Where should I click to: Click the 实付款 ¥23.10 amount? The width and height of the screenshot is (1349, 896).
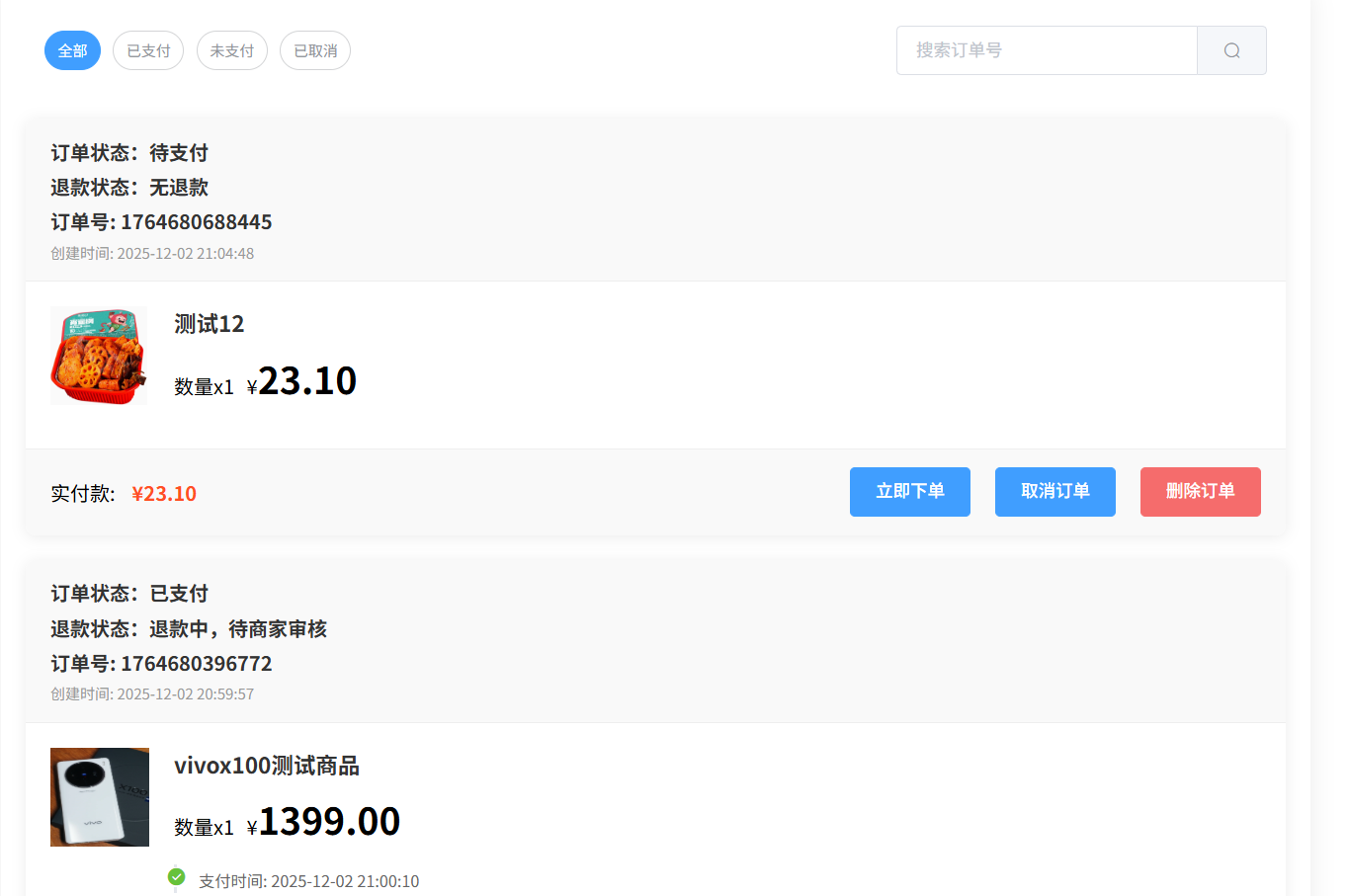(164, 494)
